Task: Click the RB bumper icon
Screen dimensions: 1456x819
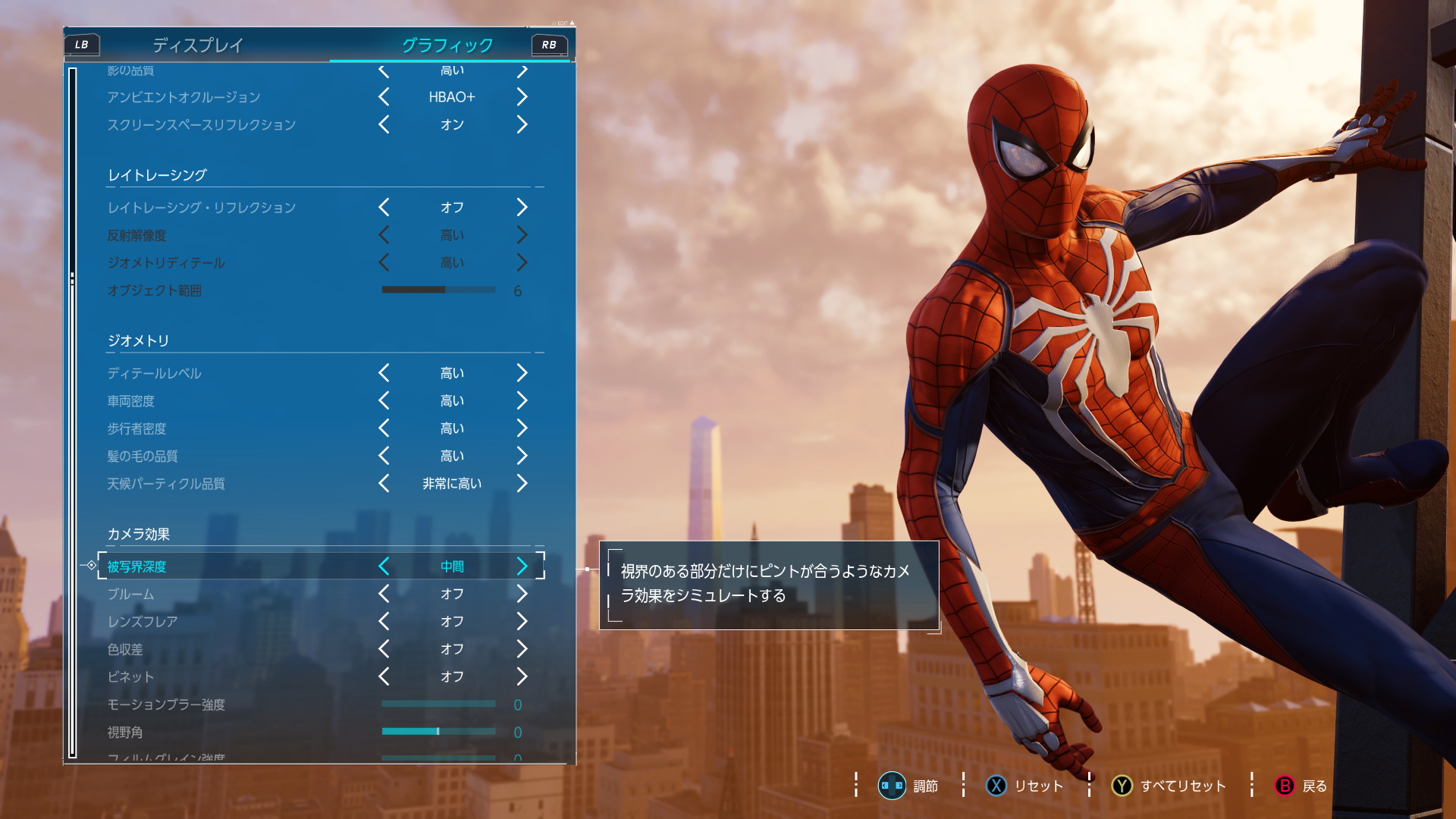Action: click(549, 45)
